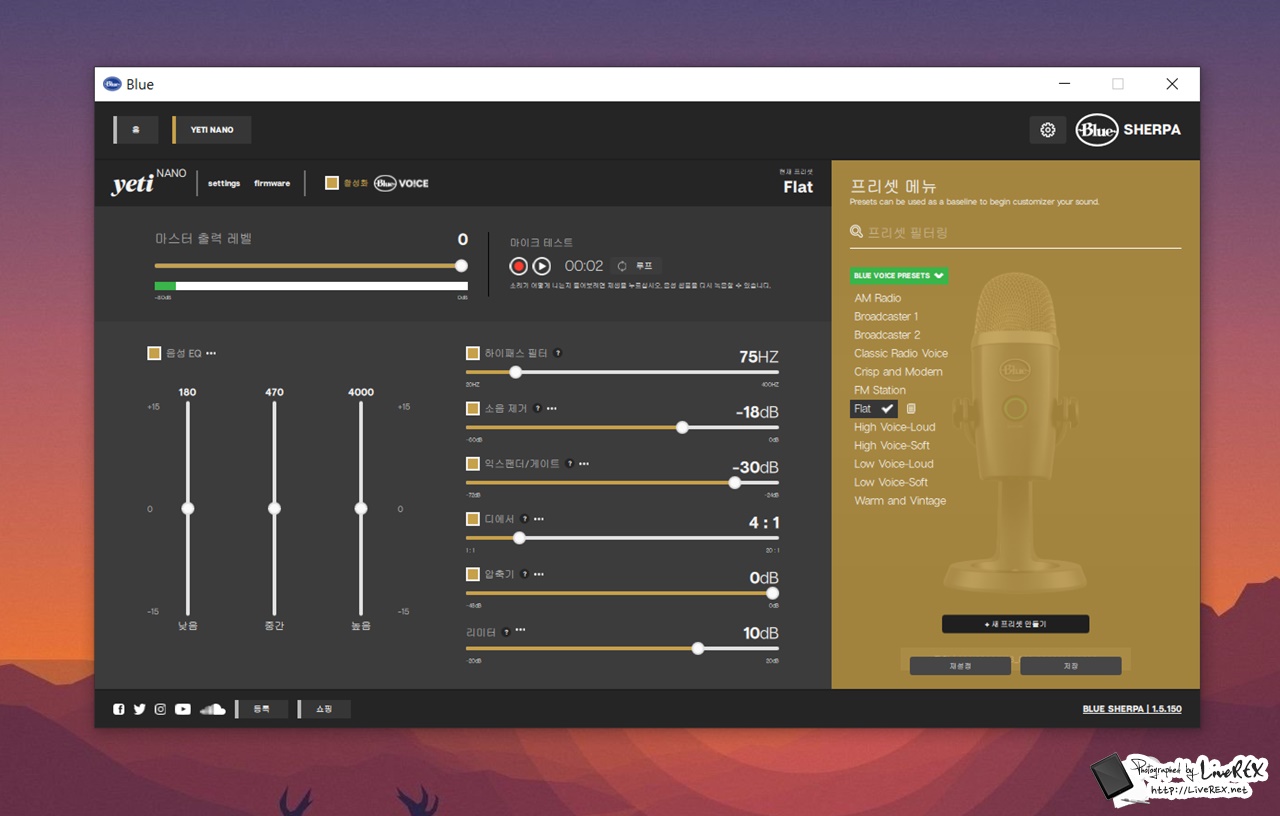Click the yeti NANO logo
The image size is (1280, 816).
(148, 183)
